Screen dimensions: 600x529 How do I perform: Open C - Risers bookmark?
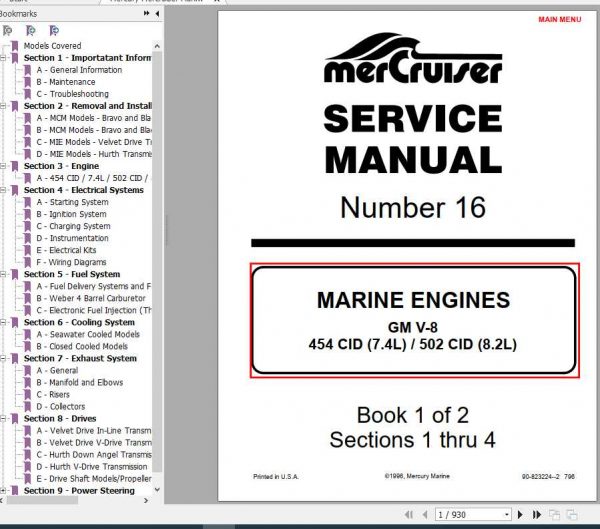[x=53, y=395]
